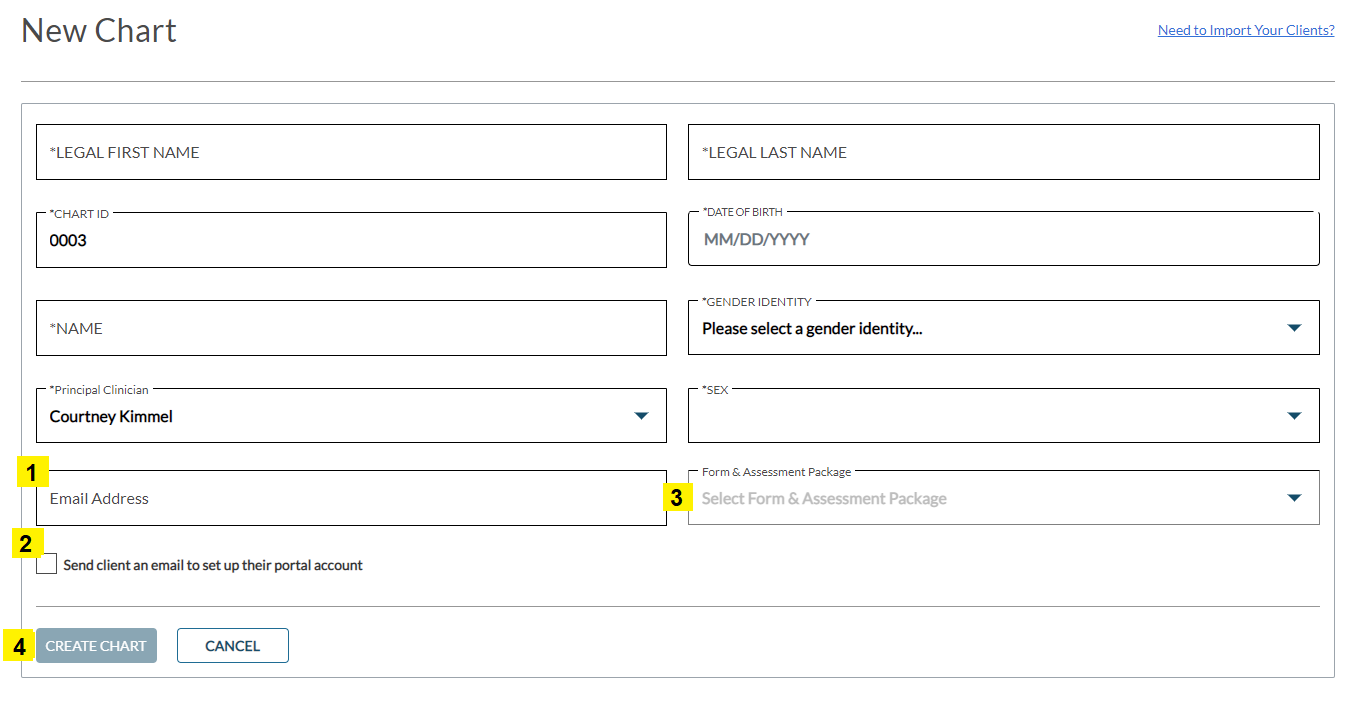This screenshot has height=722, width=1360.
Task: Click the yellow number 2 badge
Action: 25,544
